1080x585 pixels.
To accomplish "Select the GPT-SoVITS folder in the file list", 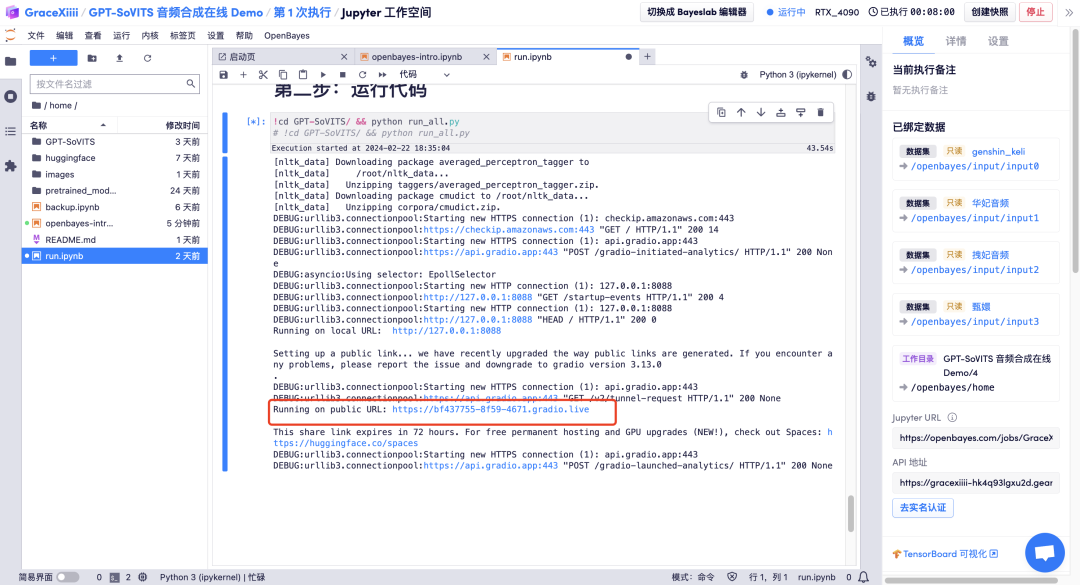I will (x=115, y=142).
